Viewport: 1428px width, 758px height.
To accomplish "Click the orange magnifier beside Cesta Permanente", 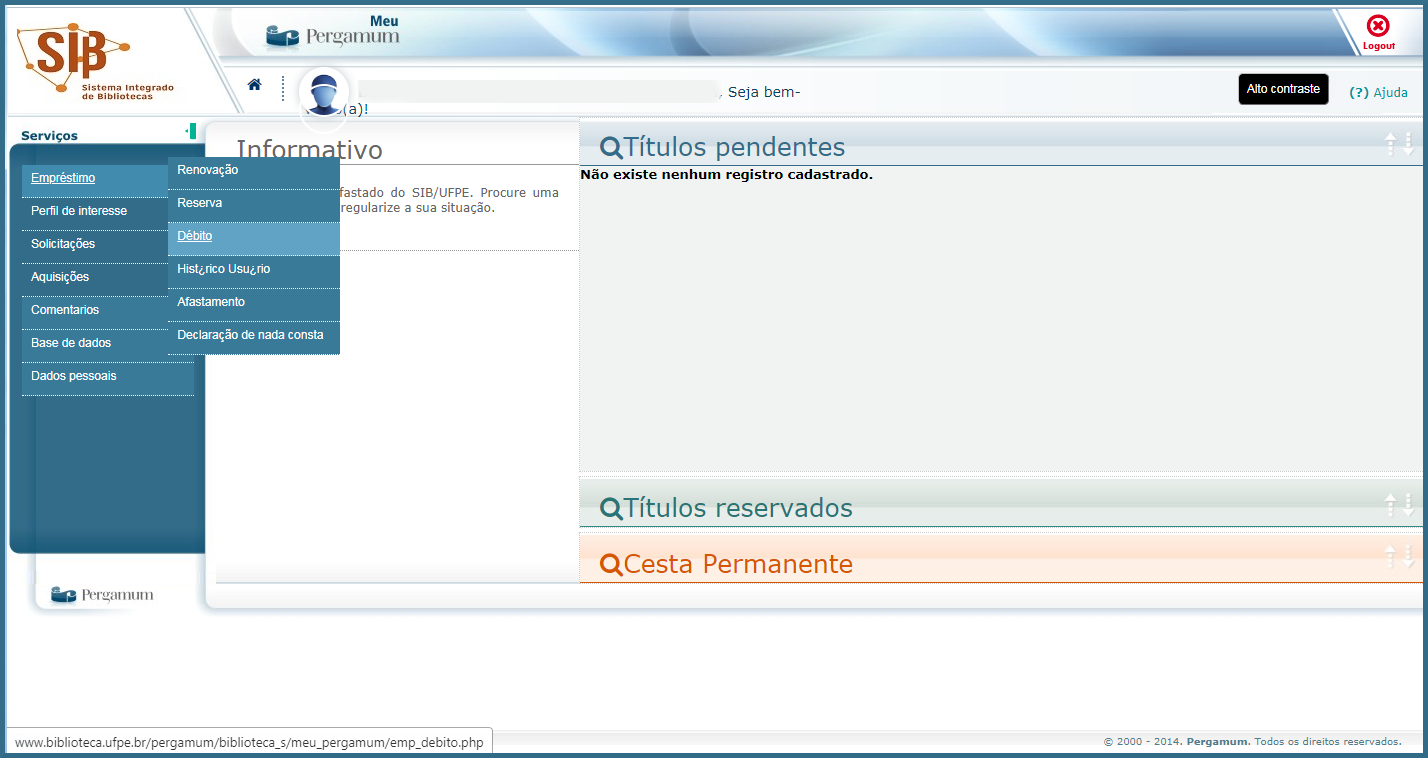I will pos(610,565).
